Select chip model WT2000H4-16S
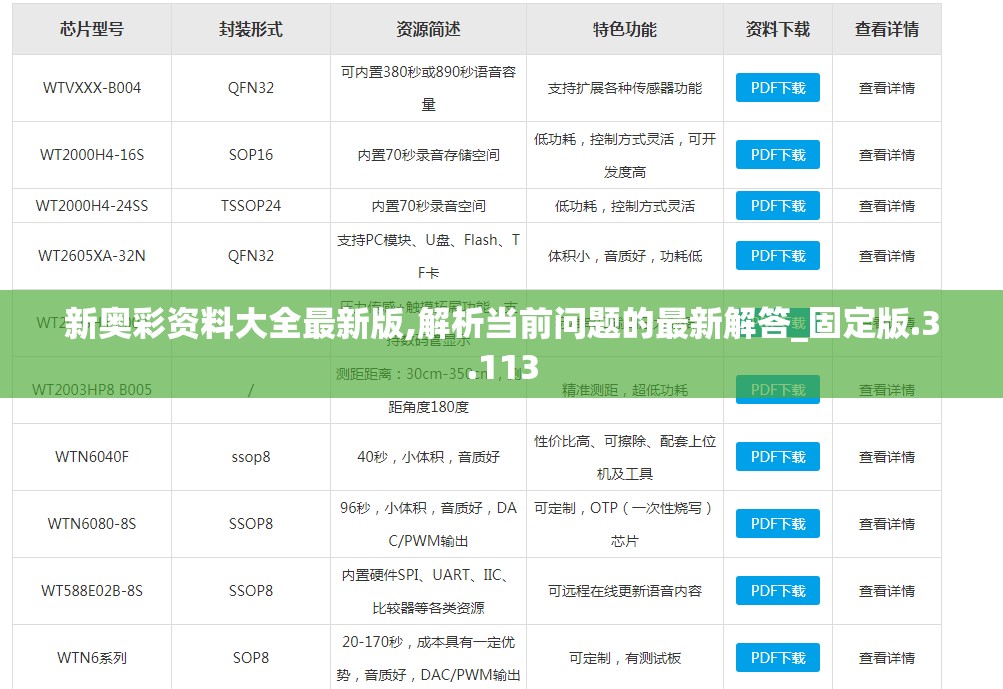 (91, 155)
